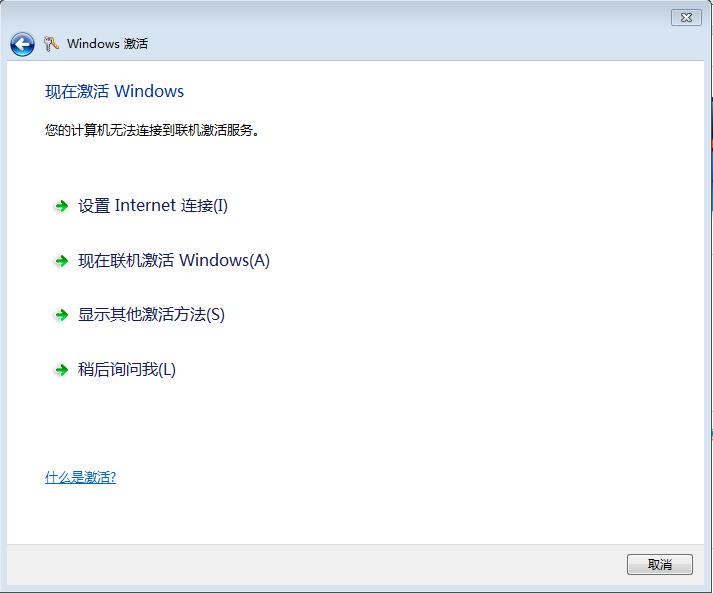This screenshot has width=713, height=593.
Task: Click the 现在激活 Windows heading
Action: click(x=115, y=91)
